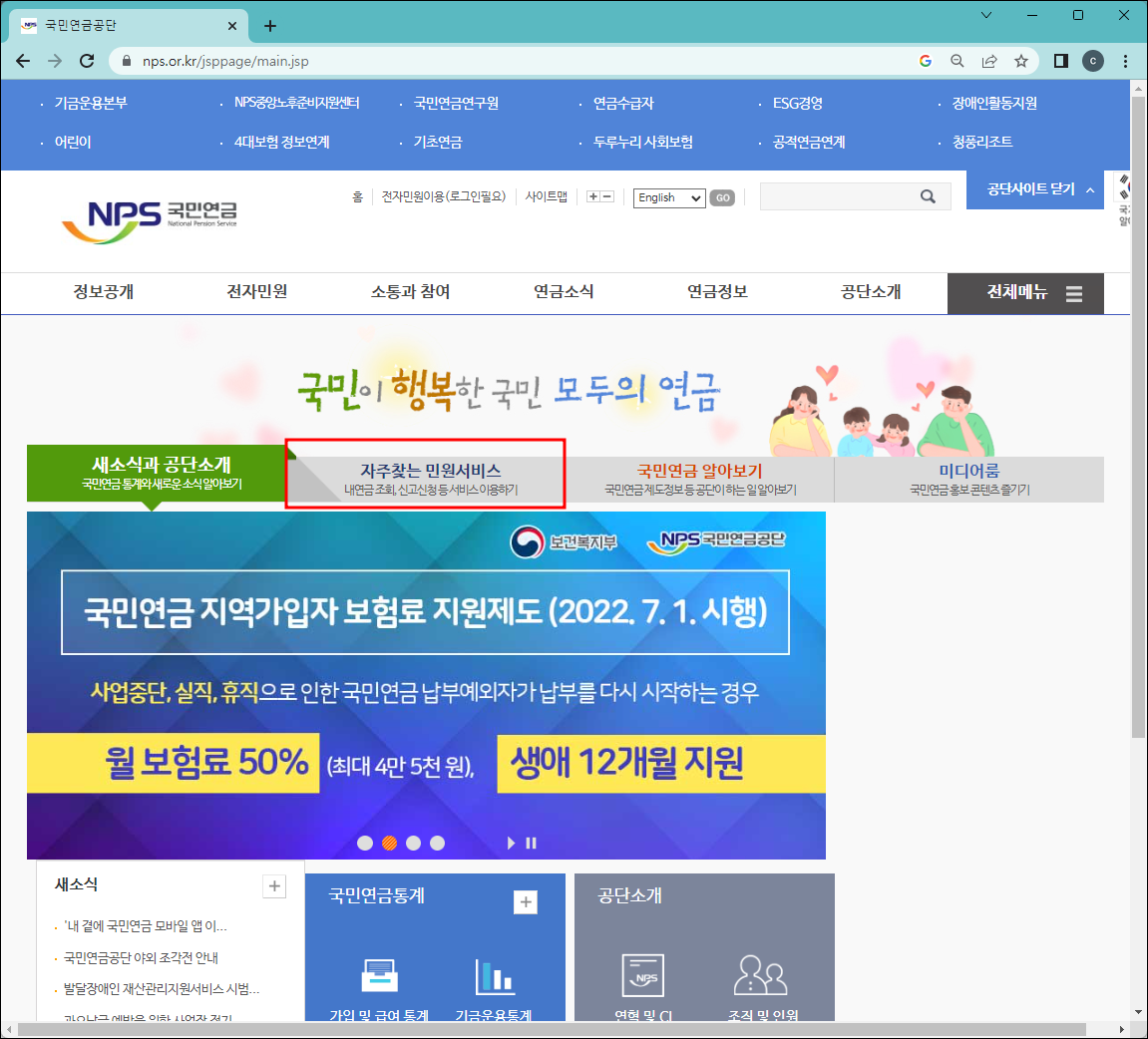Select the second slideshow indicator dot
This screenshot has width=1148, height=1039.
pyautogui.click(x=389, y=843)
